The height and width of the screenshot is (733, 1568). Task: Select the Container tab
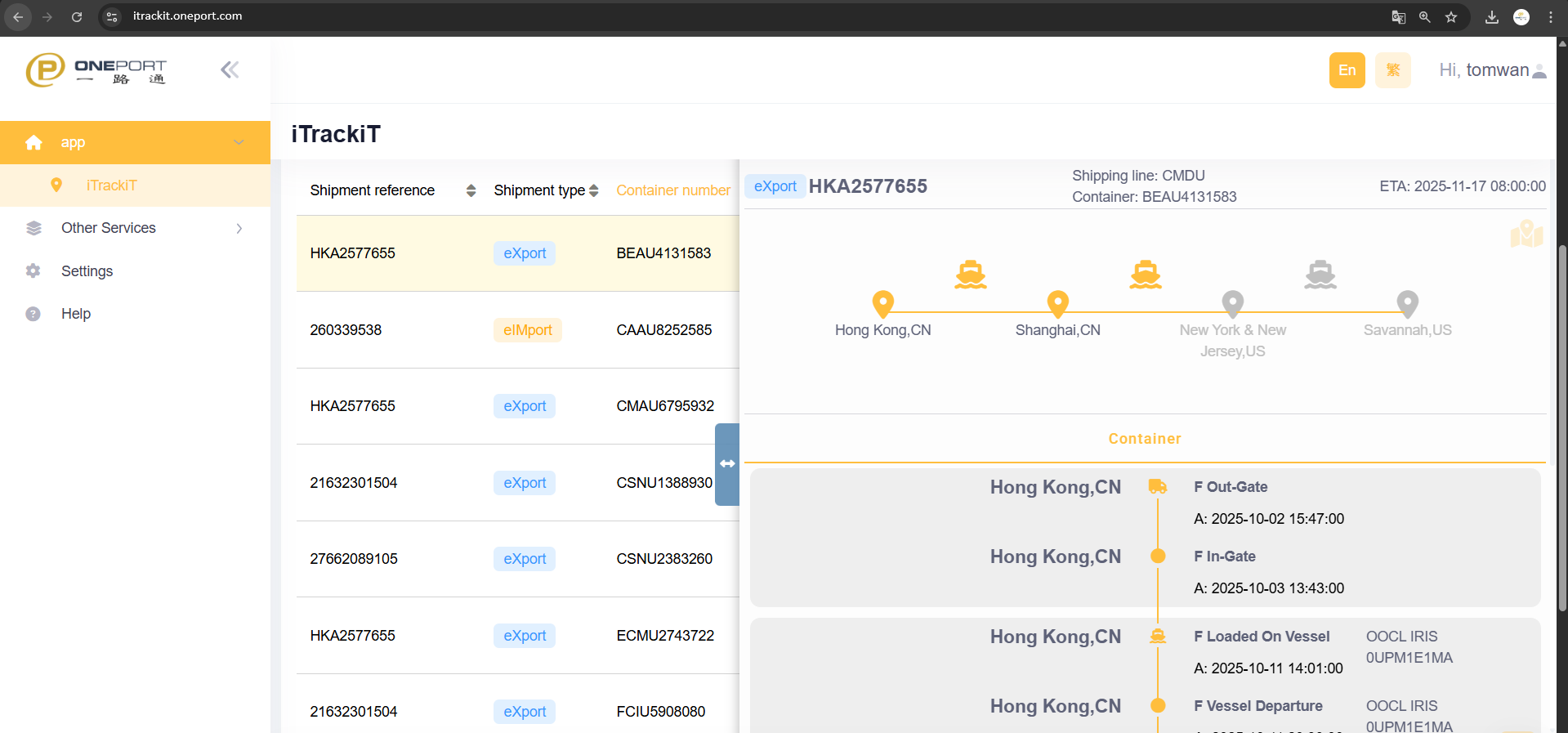(x=1144, y=439)
